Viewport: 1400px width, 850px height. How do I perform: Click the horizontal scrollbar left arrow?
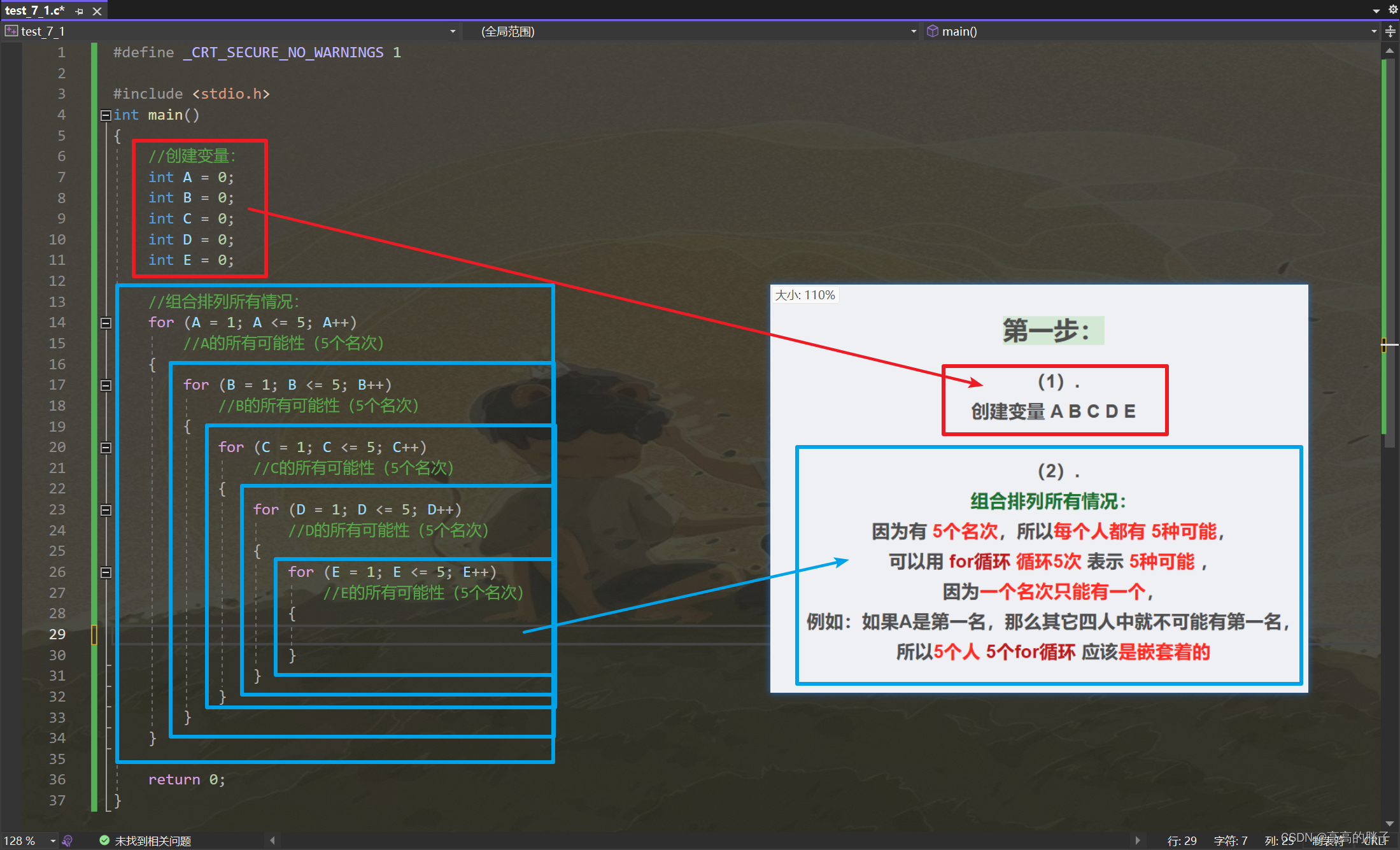coord(272,840)
